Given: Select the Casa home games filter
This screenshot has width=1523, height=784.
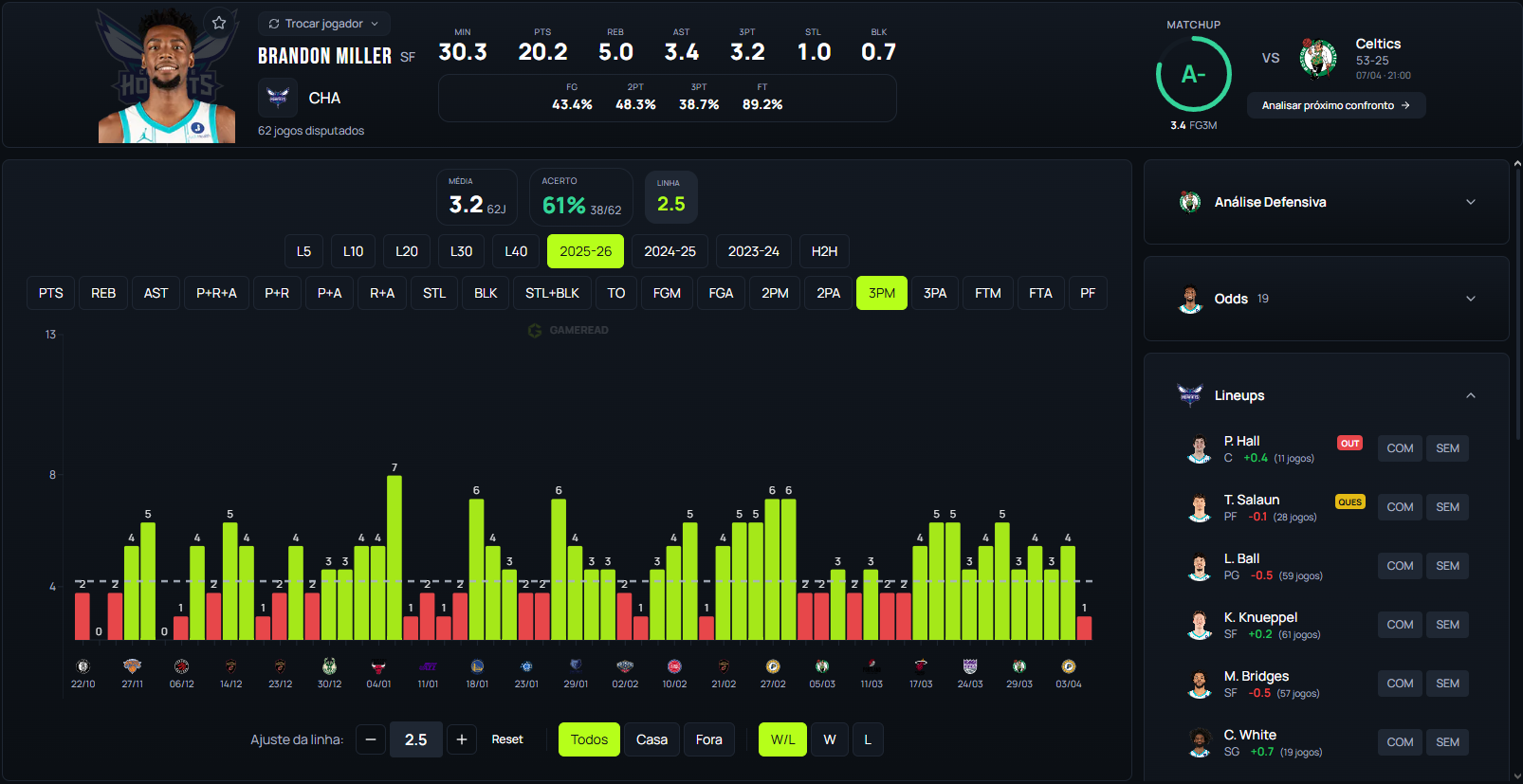Looking at the screenshot, I should [x=651, y=739].
